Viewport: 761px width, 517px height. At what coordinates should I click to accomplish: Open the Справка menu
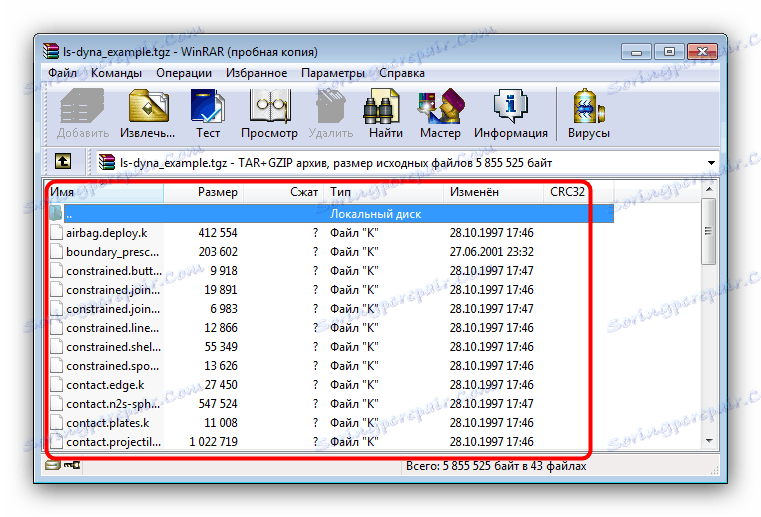point(402,73)
